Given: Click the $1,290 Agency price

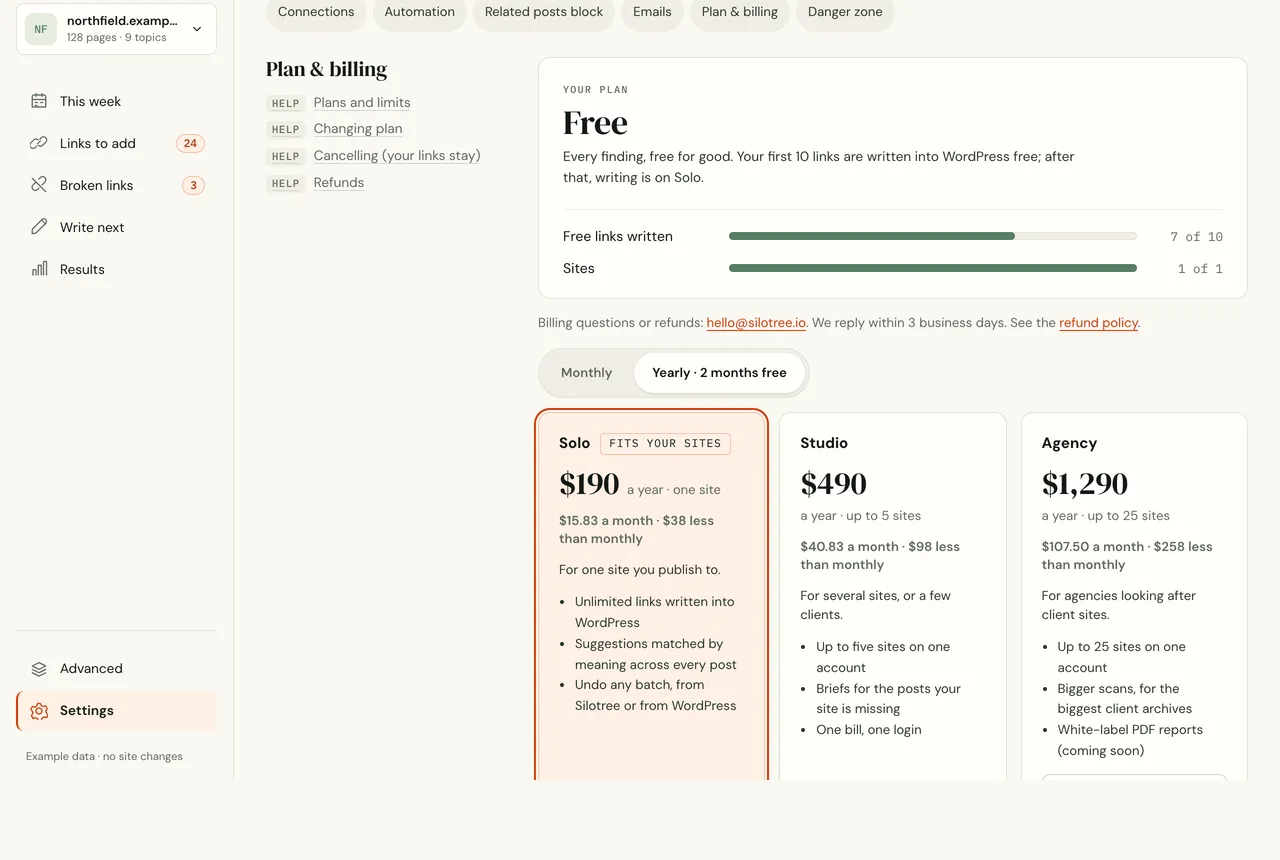Looking at the screenshot, I should click(1085, 484).
